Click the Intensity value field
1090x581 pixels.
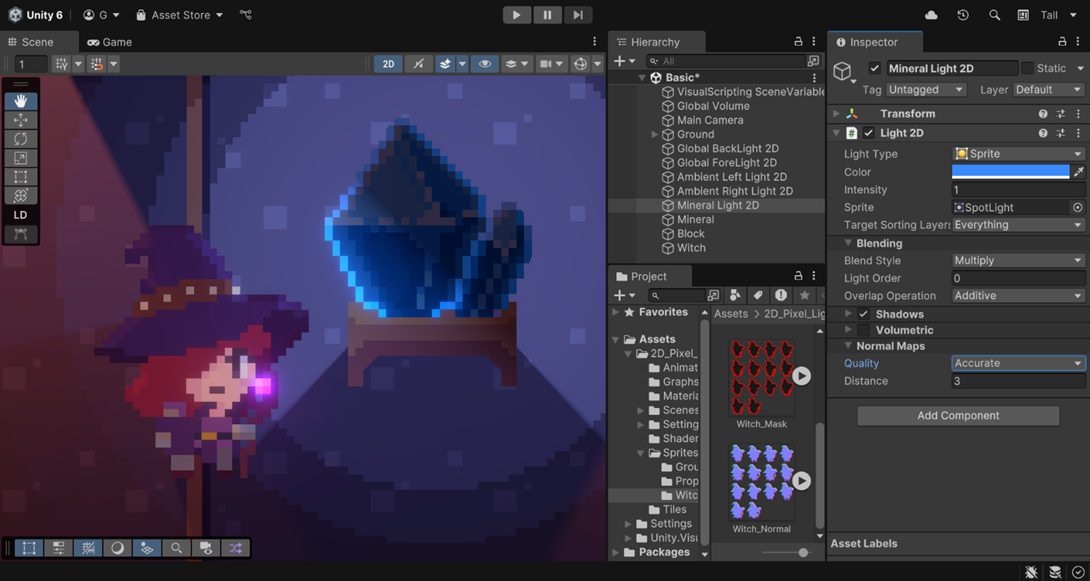1018,190
